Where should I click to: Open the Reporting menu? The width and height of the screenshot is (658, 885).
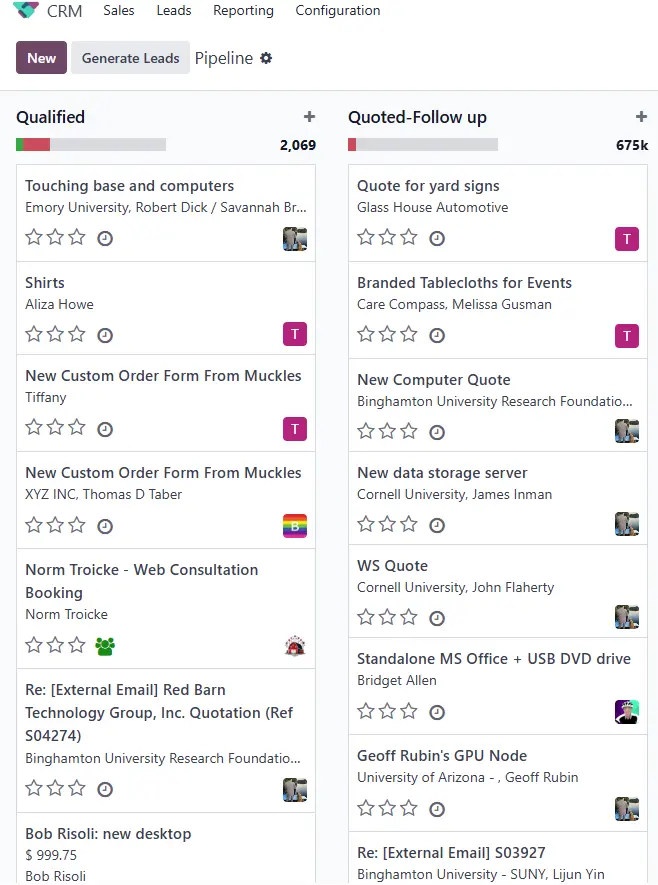pyautogui.click(x=243, y=10)
